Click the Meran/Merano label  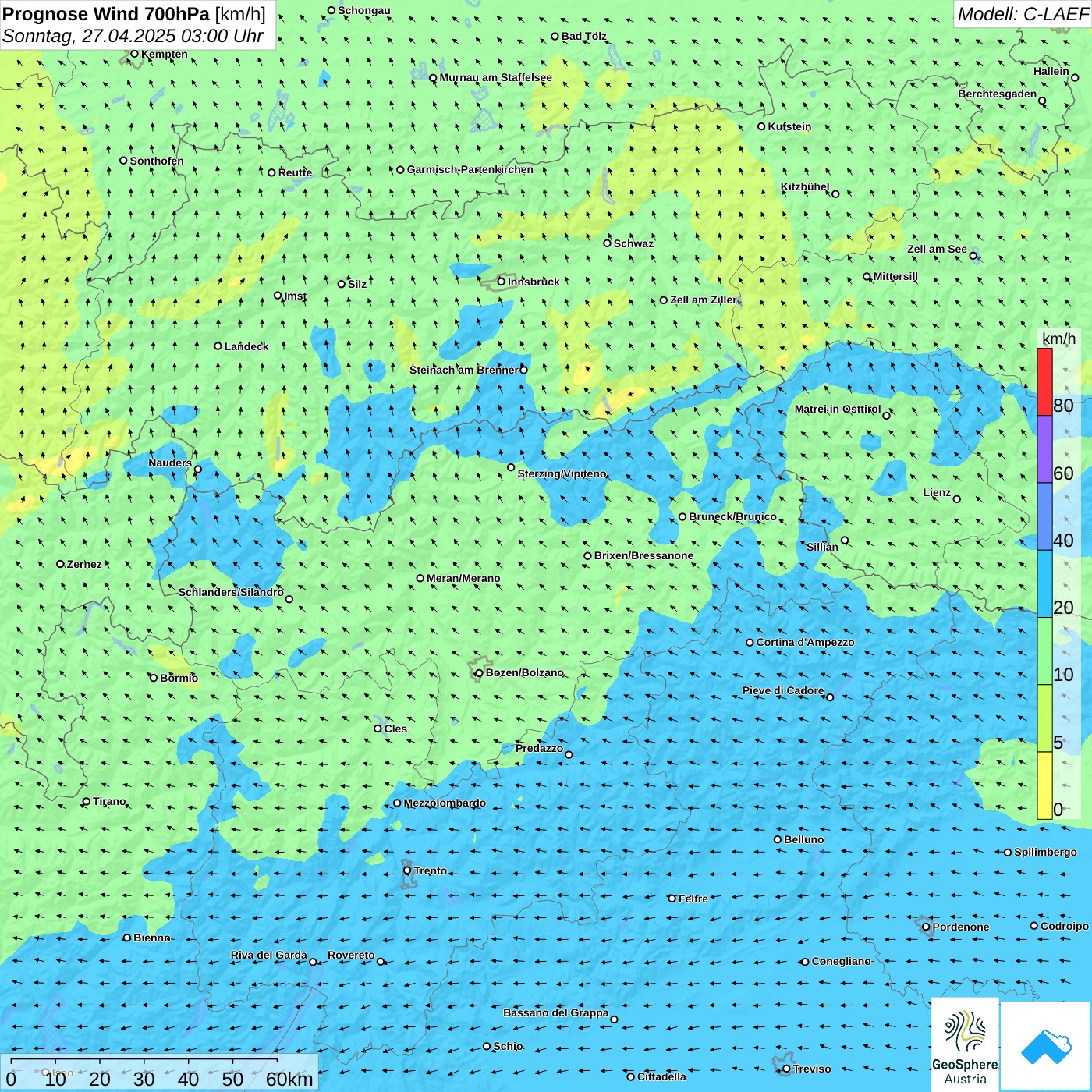pyautogui.click(x=464, y=578)
